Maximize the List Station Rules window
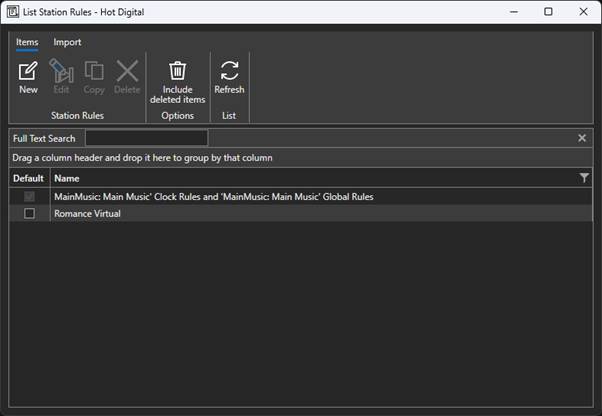 (x=548, y=12)
